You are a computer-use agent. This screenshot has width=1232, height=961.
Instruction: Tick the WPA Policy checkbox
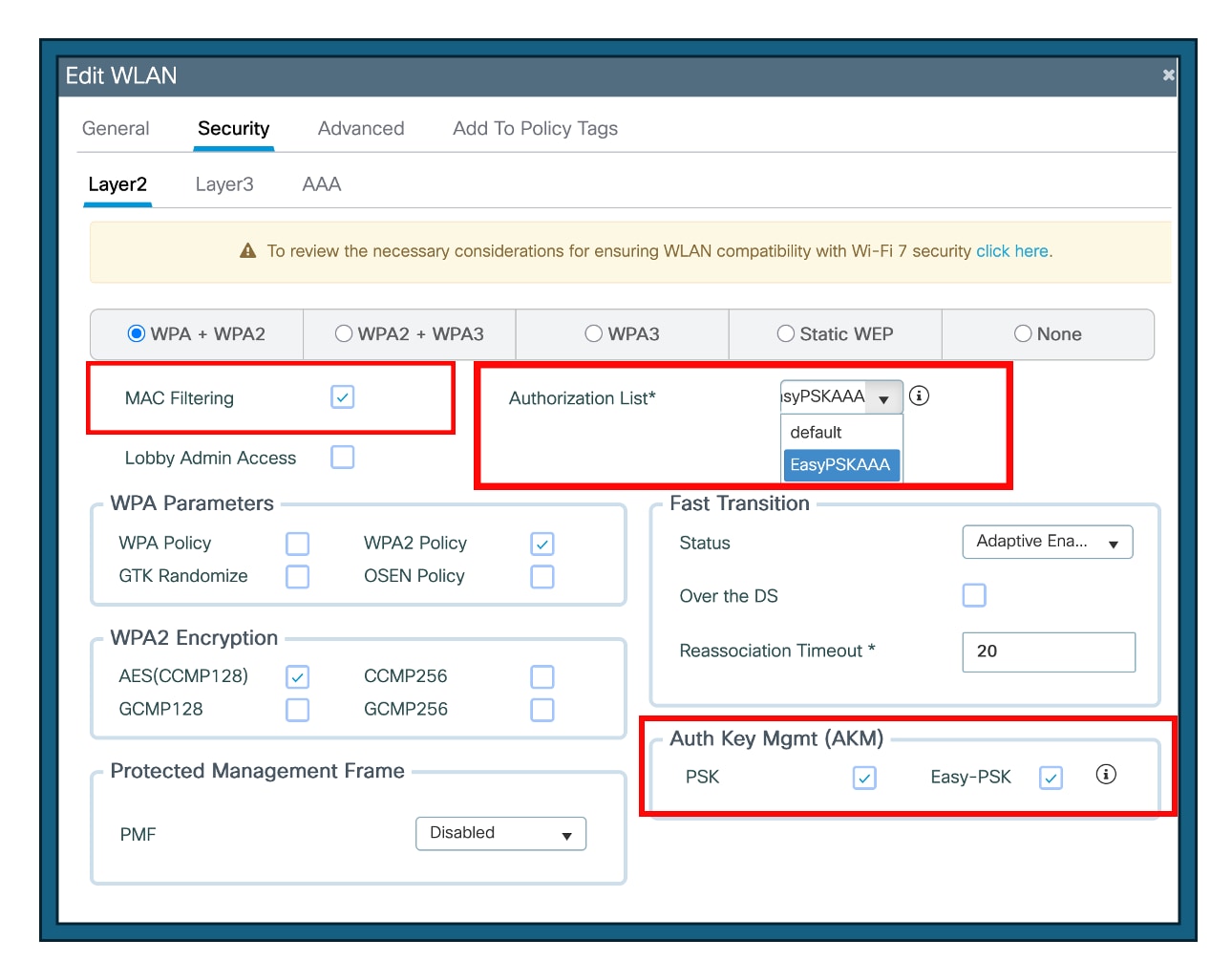pyautogui.click(x=298, y=544)
